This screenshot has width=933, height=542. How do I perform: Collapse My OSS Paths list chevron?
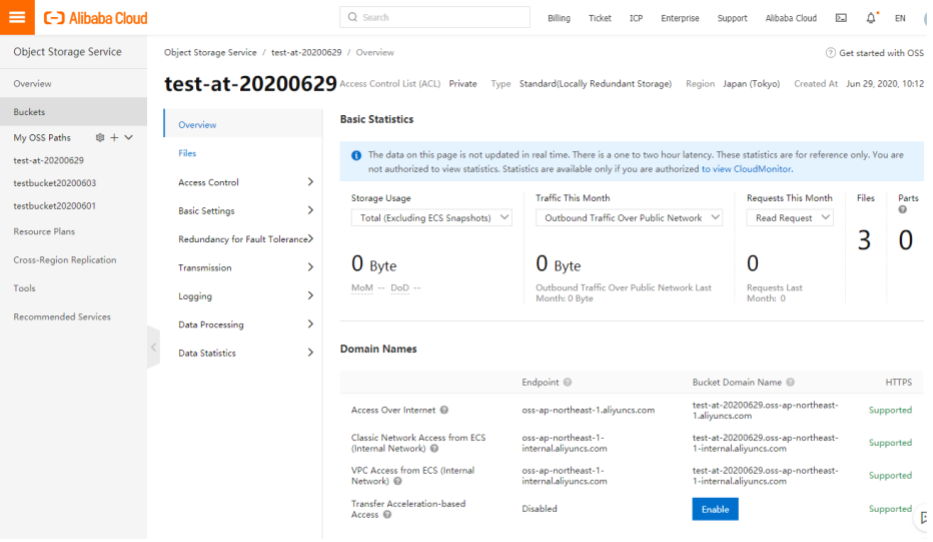[x=129, y=137]
